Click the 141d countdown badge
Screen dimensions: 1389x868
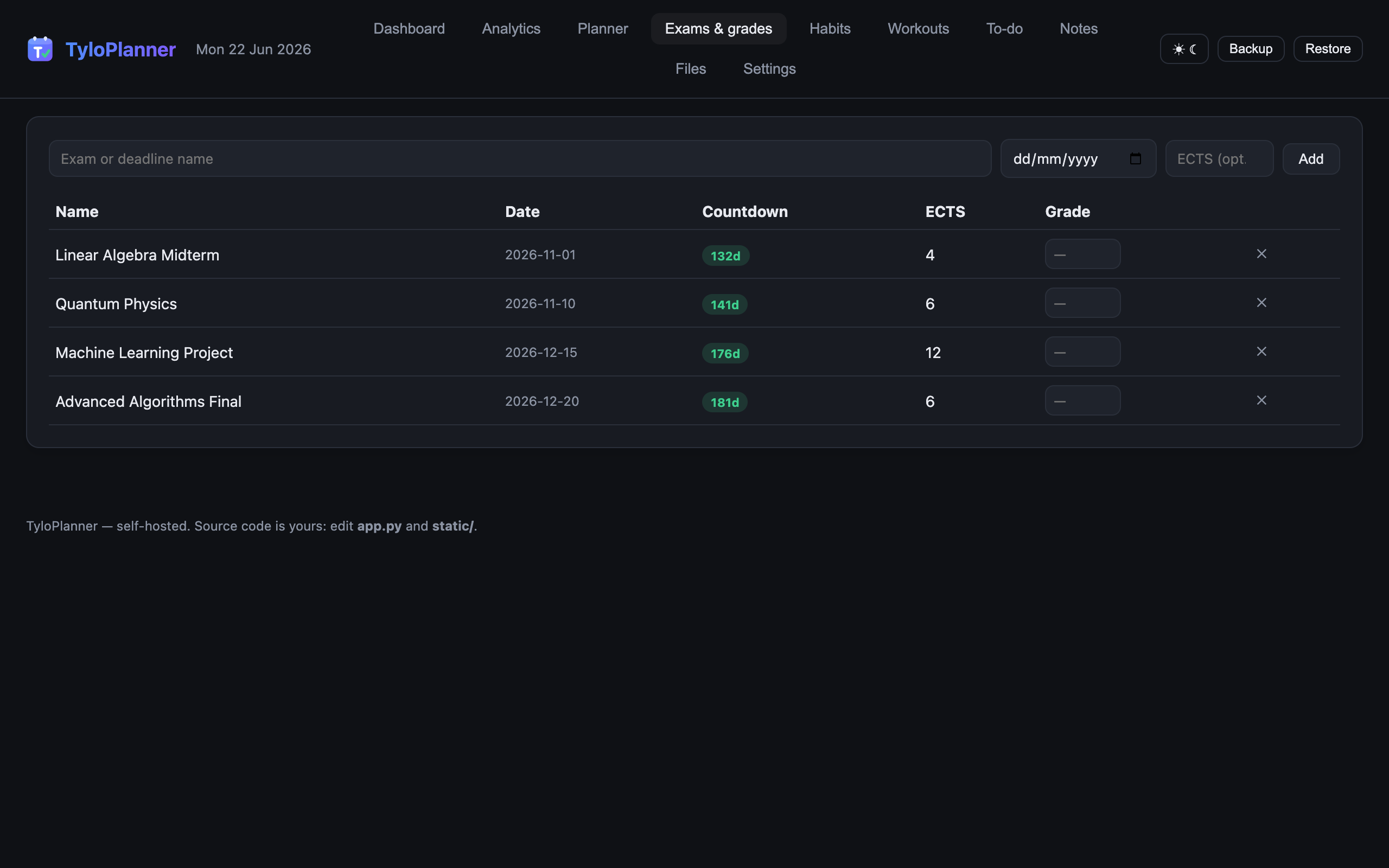pos(724,305)
